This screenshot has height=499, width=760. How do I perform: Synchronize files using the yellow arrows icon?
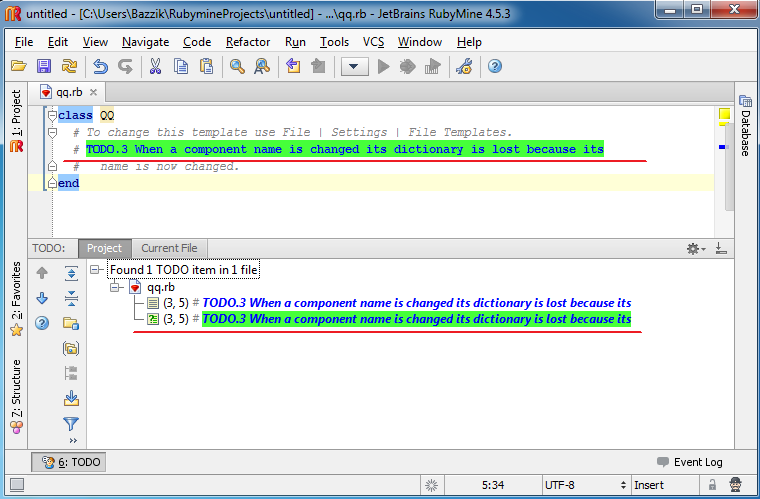pos(70,66)
